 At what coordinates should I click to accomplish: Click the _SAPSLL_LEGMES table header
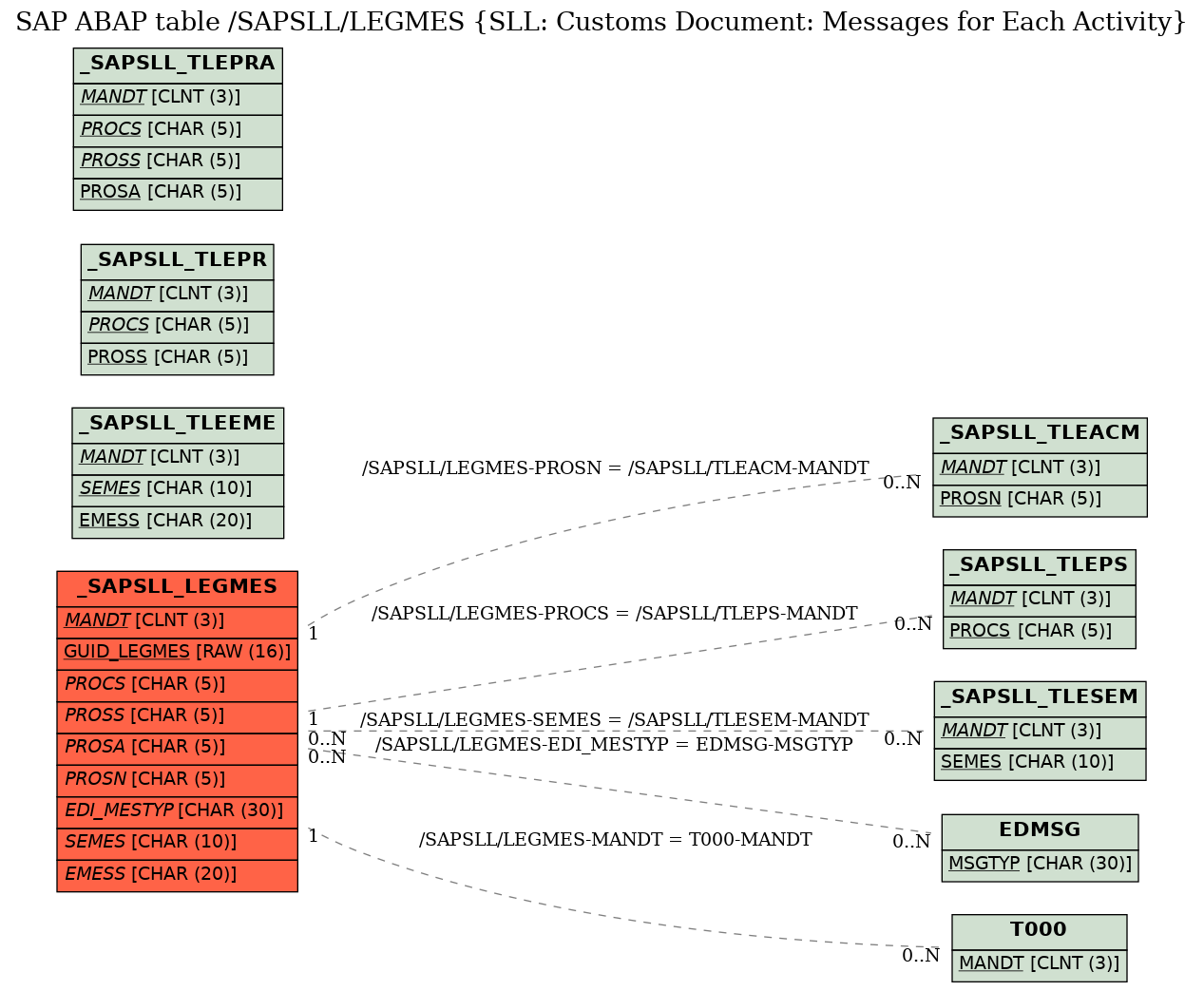[x=178, y=589]
